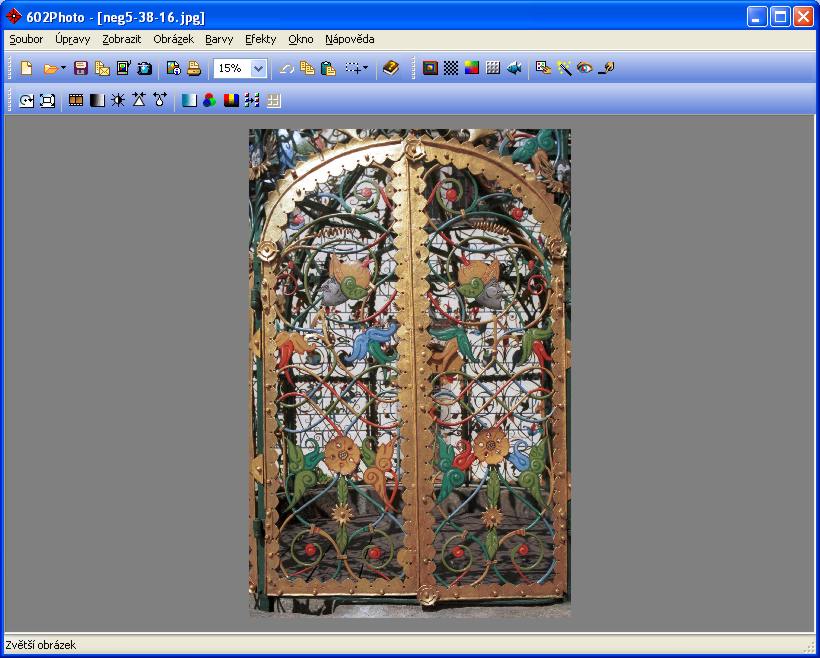The height and width of the screenshot is (658, 820).
Task: Open the Efekty menu
Action: pyautogui.click(x=260, y=39)
